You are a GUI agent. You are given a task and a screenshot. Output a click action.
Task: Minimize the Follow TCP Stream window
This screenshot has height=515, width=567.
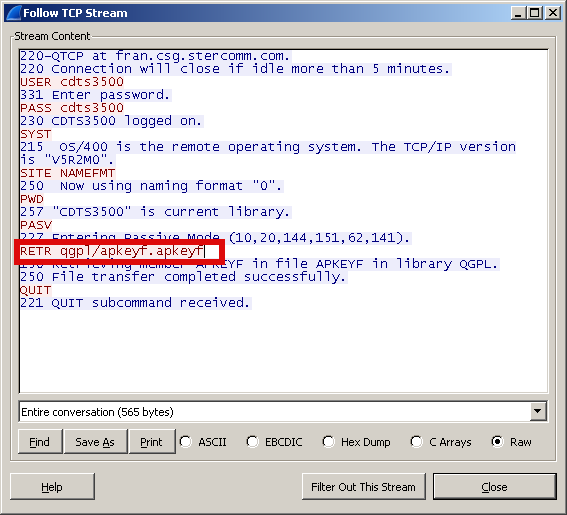click(518, 13)
